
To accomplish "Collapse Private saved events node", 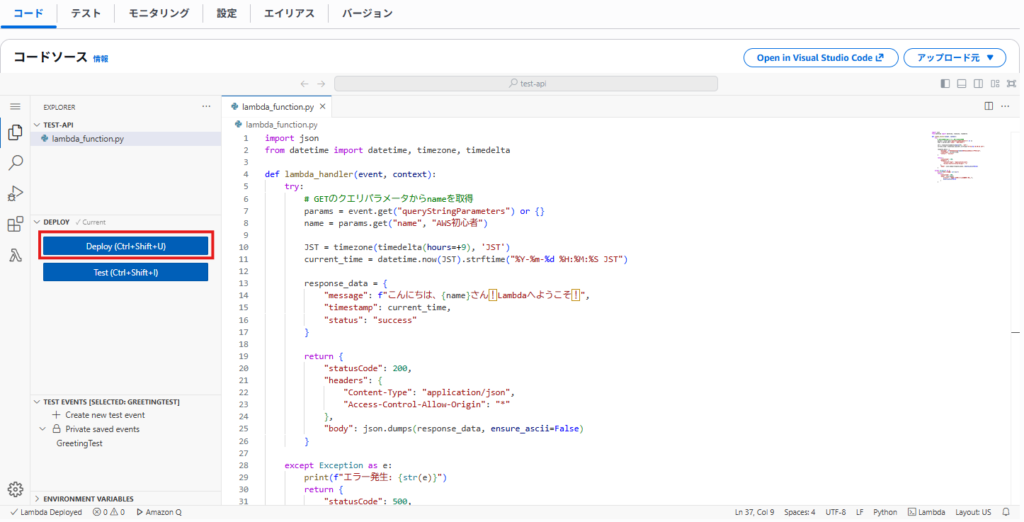I will pos(42,429).
